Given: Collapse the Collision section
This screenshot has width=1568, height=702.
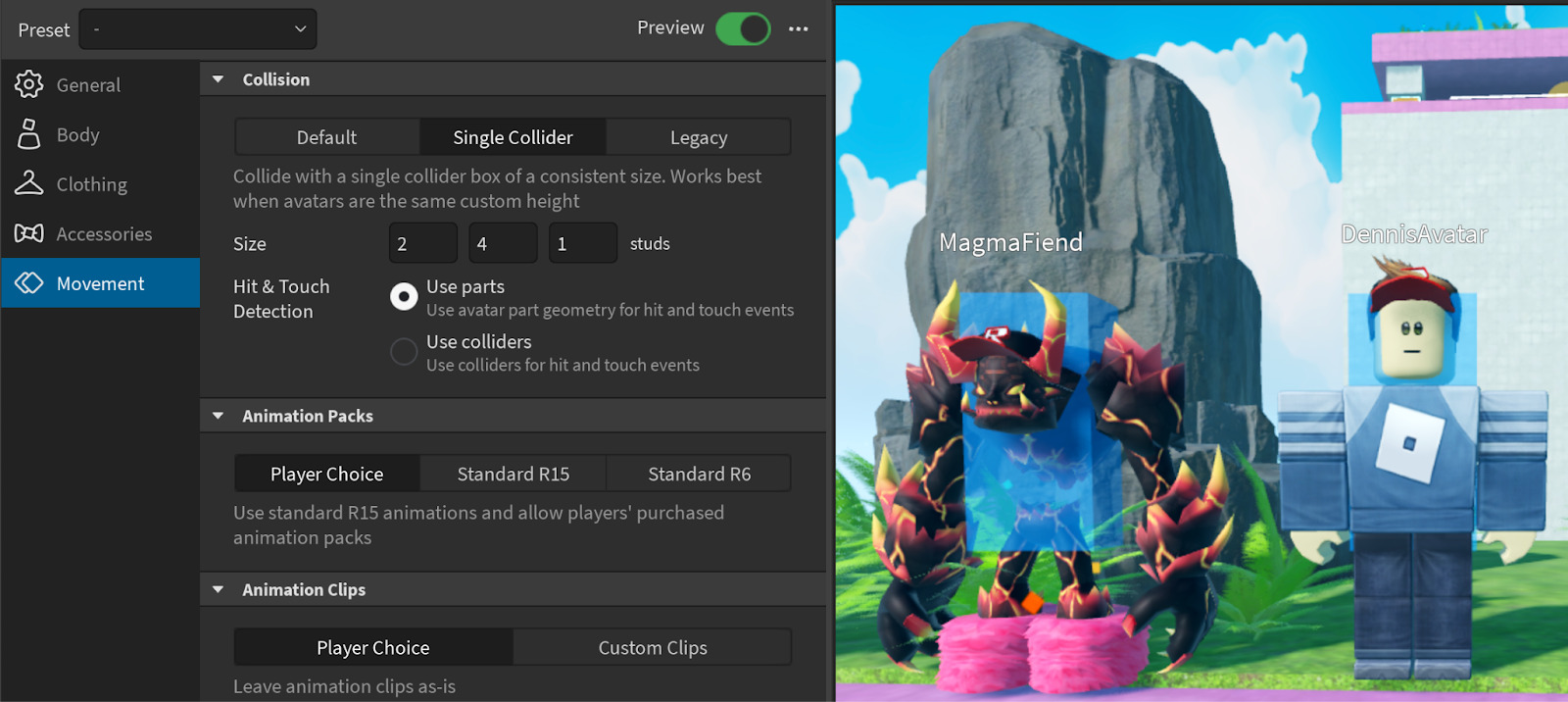Looking at the screenshot, I should (x=219, y=79).
